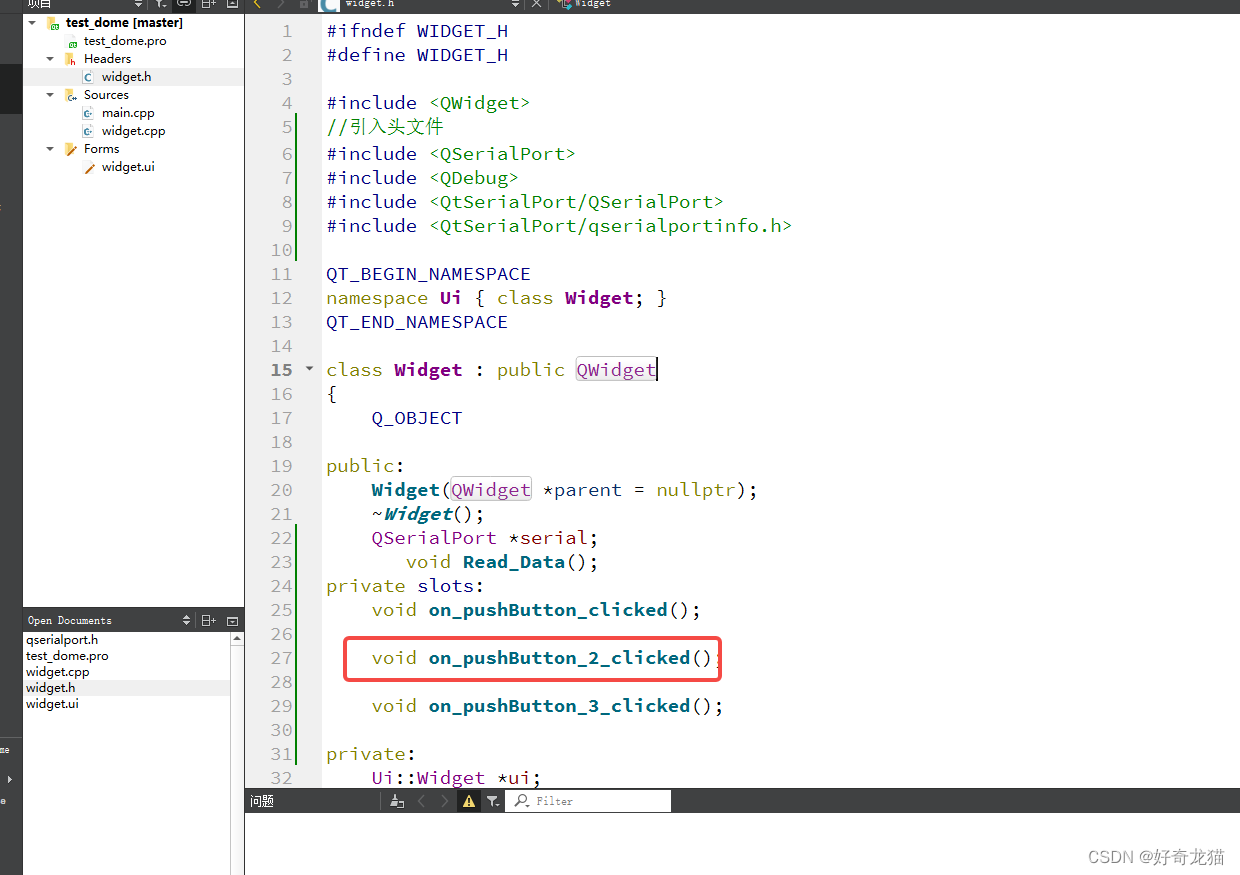Toggle show warnings triangle button
1240x875 pixels.
click(x=469, y=801)
